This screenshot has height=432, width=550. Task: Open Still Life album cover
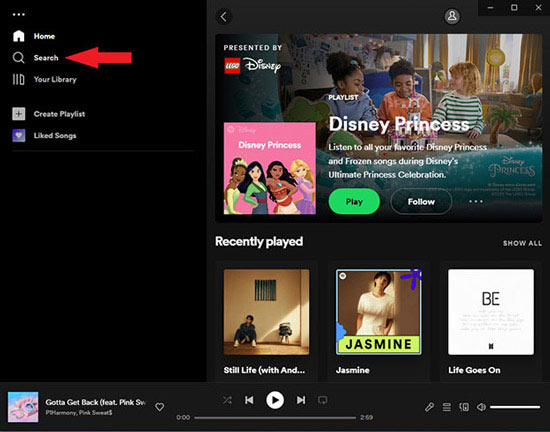267,312
